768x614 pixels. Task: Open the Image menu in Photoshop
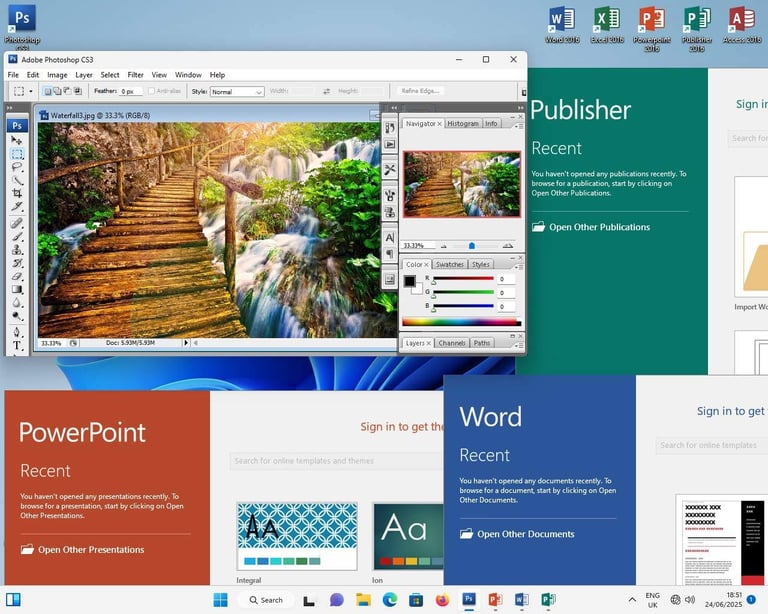point(57,75)
